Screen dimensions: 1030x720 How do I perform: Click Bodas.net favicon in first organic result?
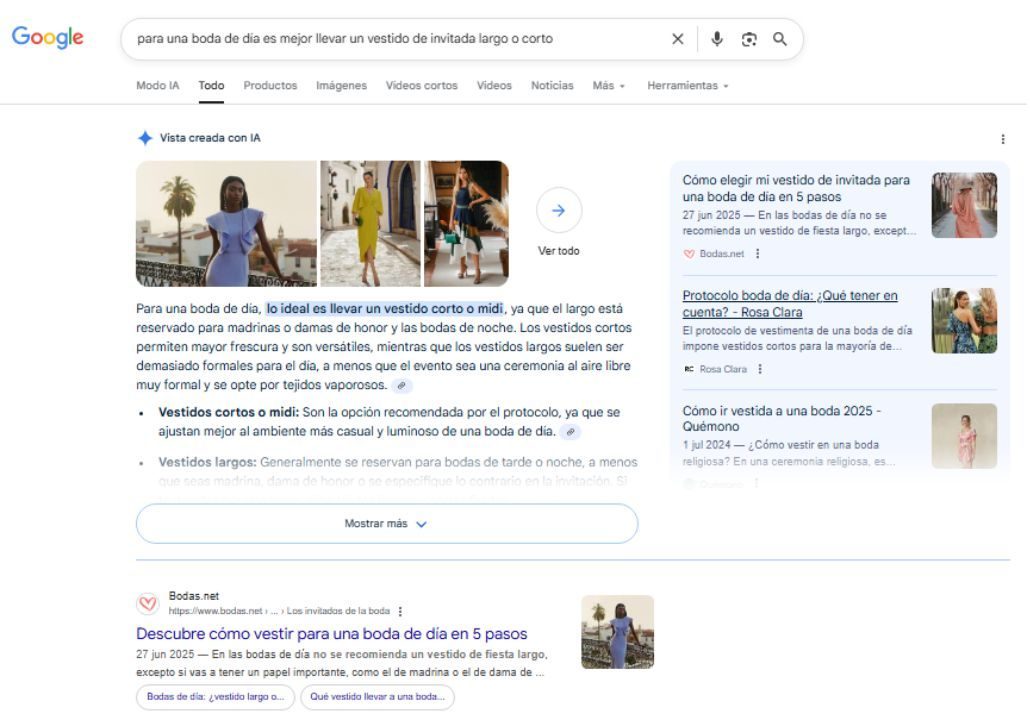pos(148,603)
